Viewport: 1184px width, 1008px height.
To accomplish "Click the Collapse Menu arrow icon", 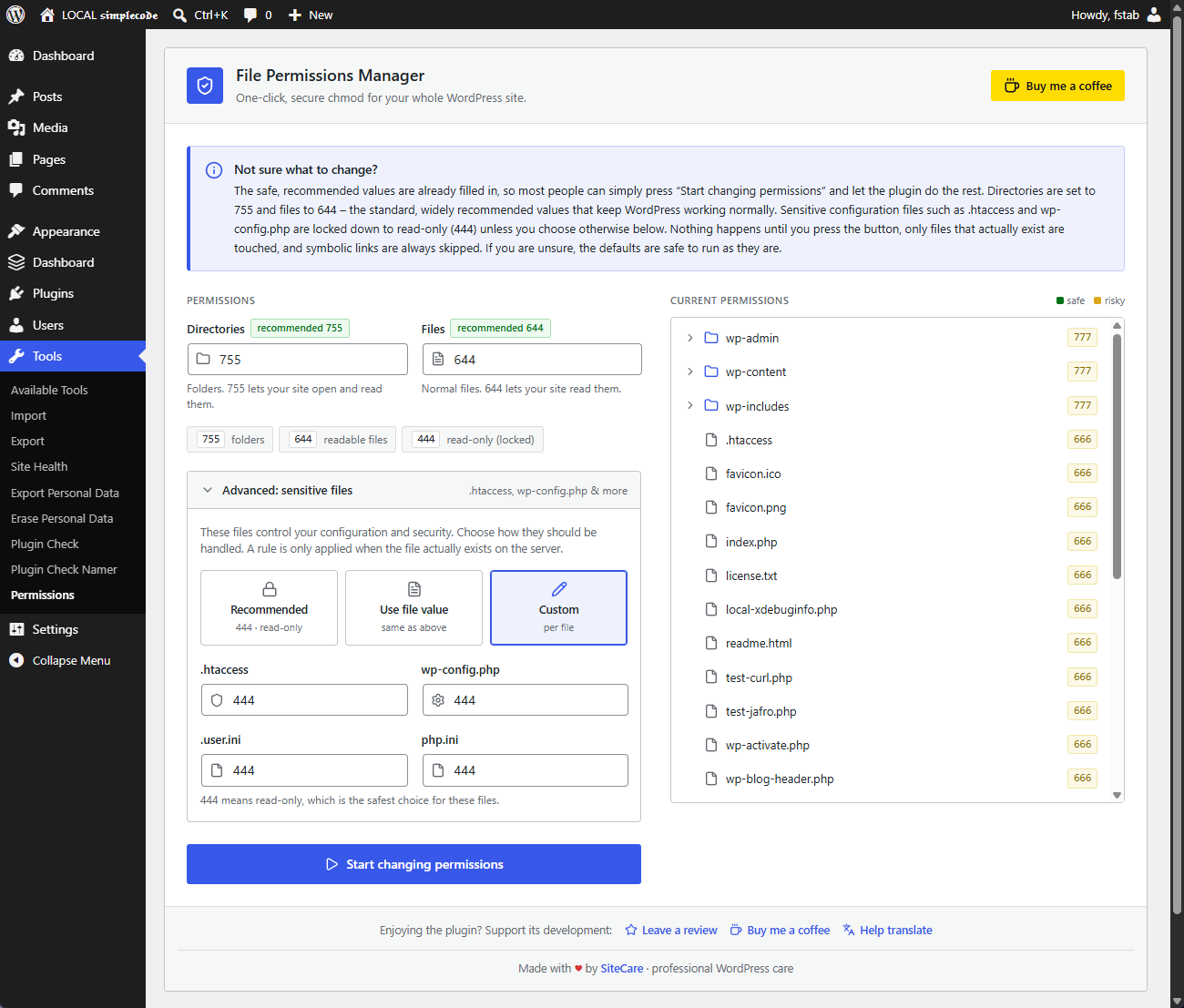I will (x=16, y=660).
